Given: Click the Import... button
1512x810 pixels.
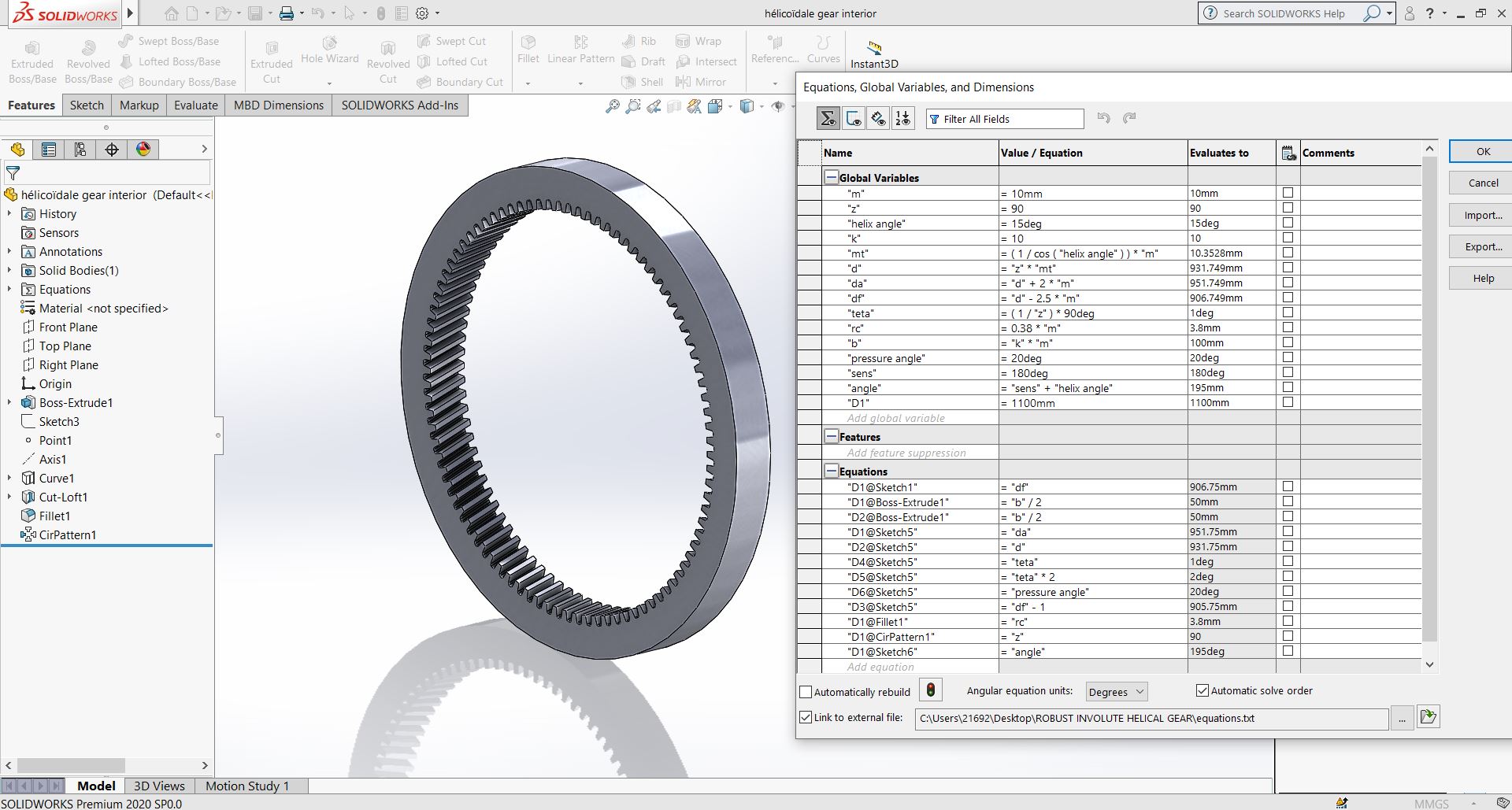Looking at the screenshot, I should tap(1483, 215).
